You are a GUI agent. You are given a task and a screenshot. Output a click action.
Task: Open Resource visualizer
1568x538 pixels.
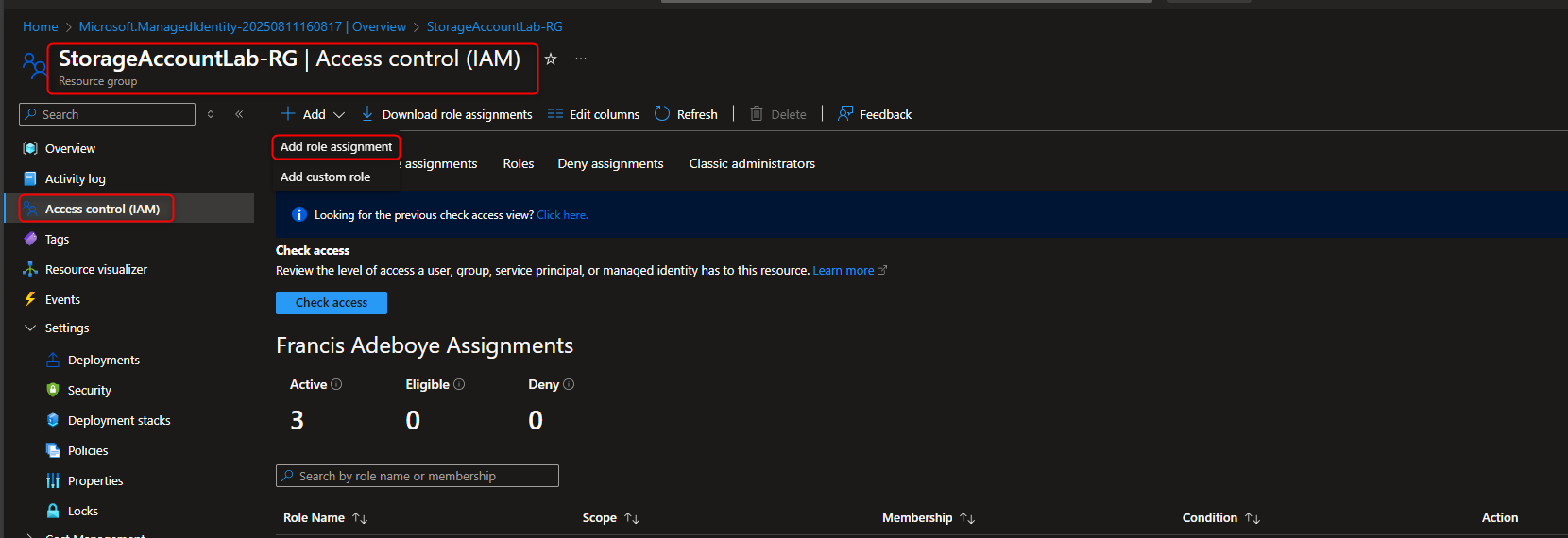coord(96,269)
